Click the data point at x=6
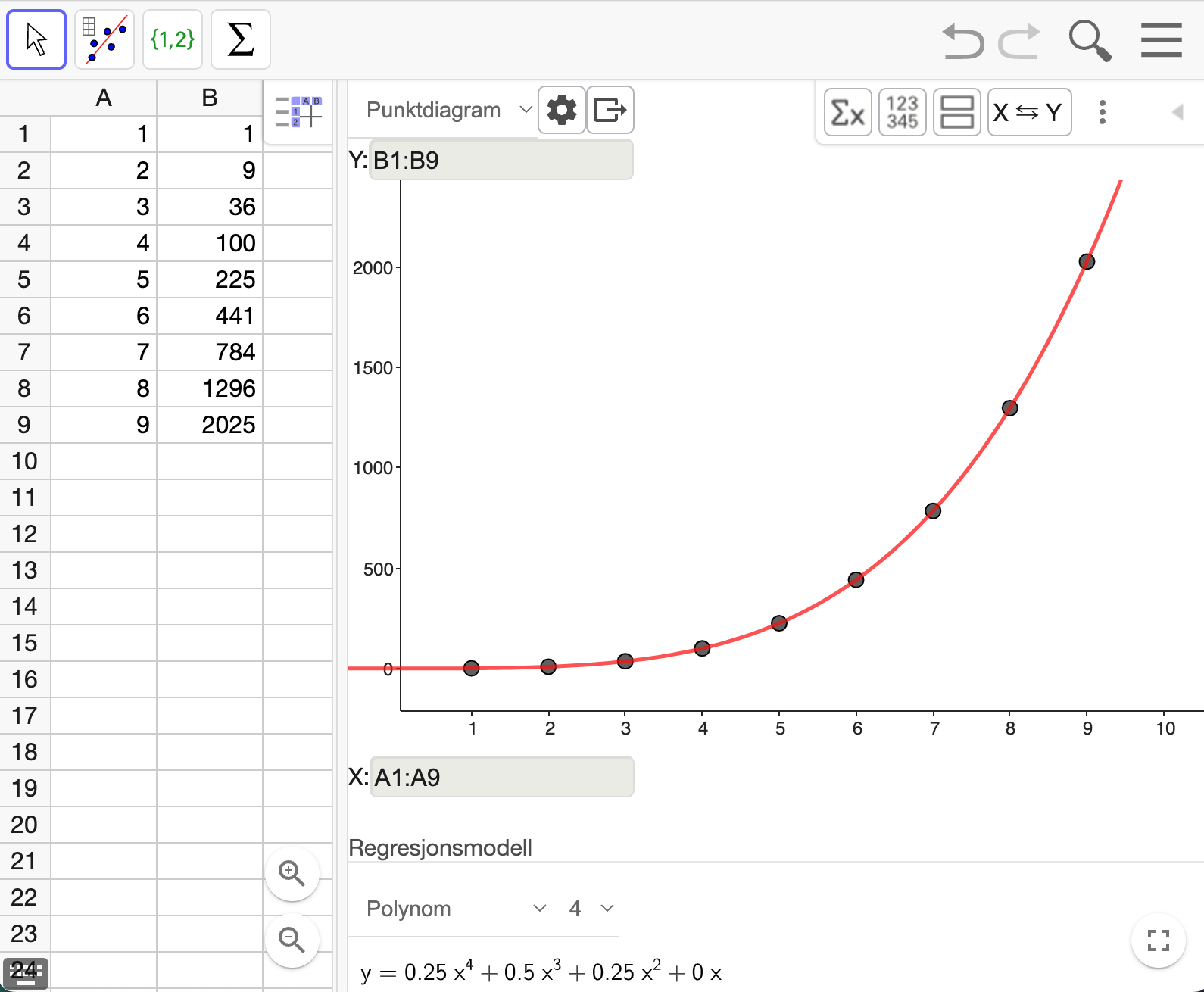This screenshot has width=1204, height=992. click(x=856, y=580)
